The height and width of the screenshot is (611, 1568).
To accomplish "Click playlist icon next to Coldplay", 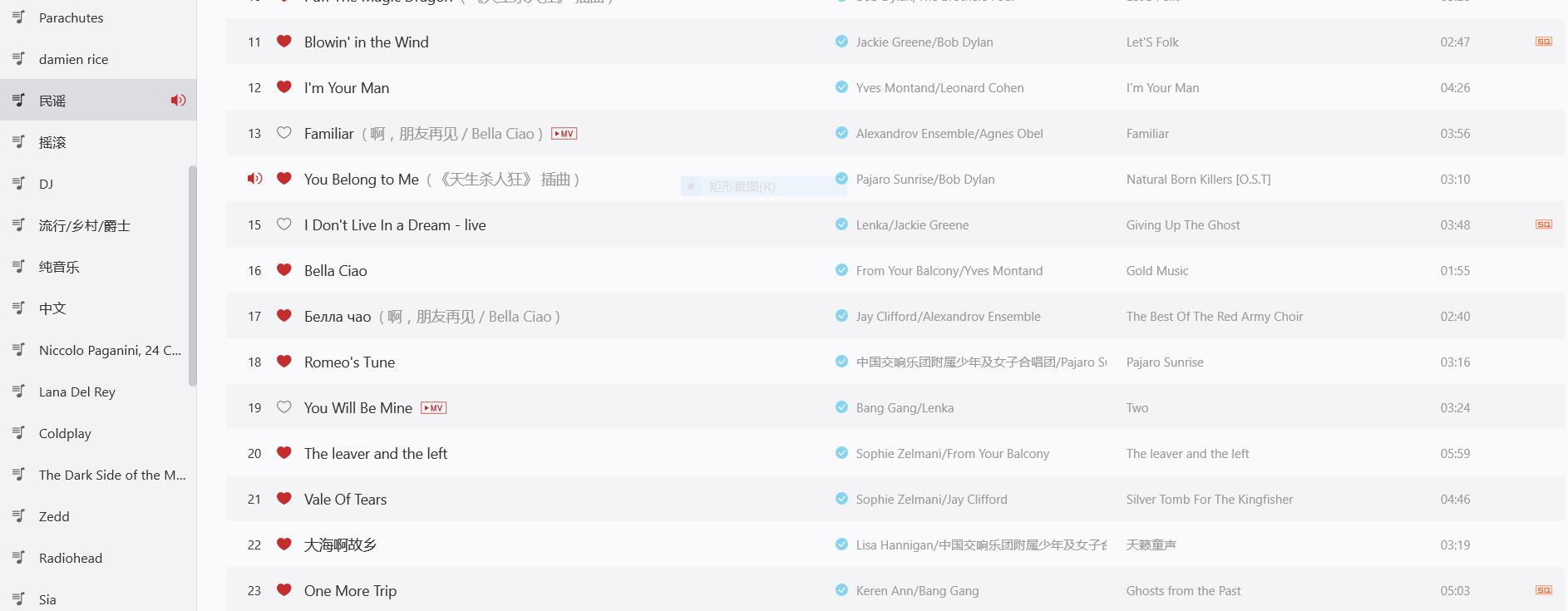I will coord(18,433).
